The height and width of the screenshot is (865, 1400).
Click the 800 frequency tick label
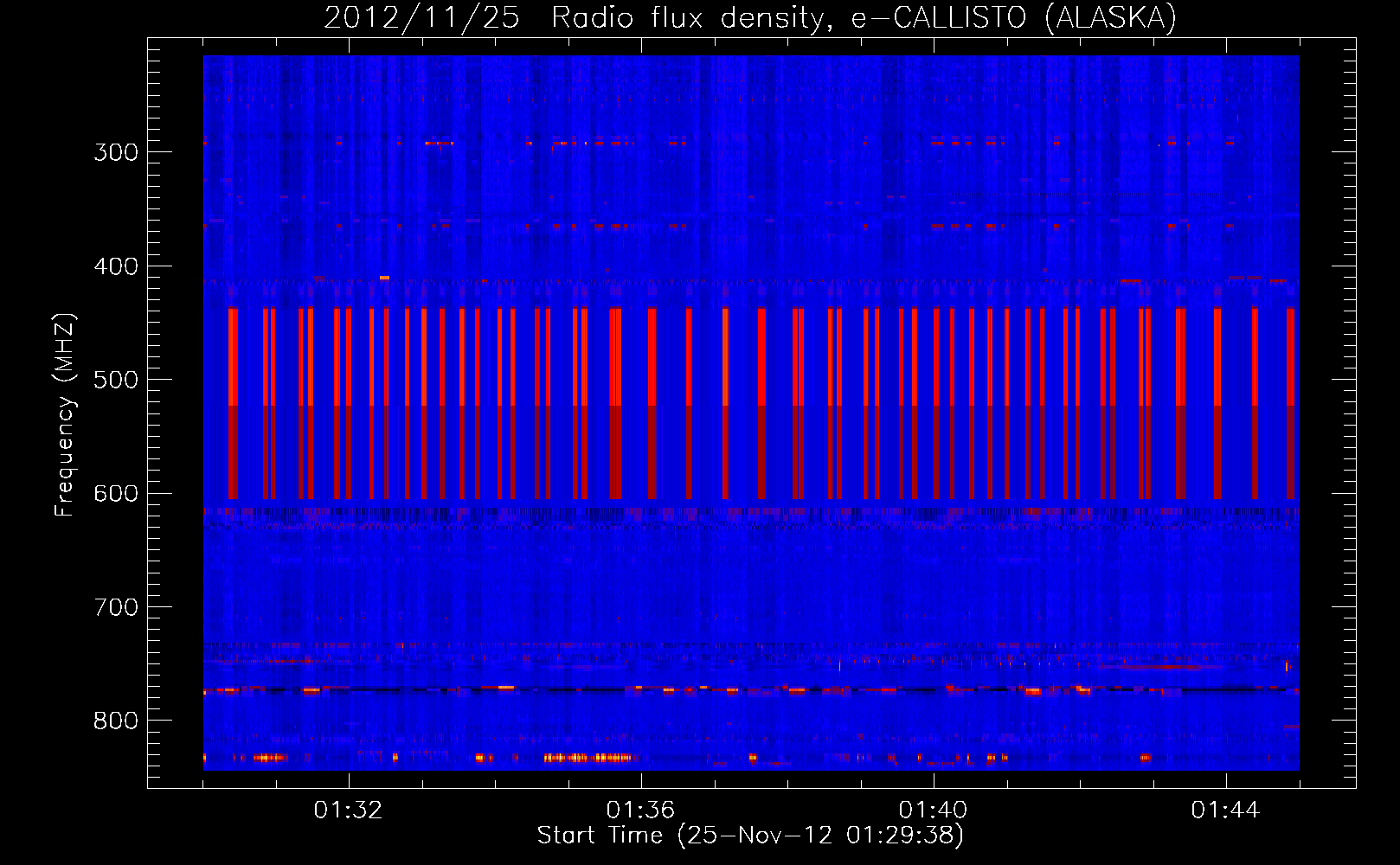[116, 721]
